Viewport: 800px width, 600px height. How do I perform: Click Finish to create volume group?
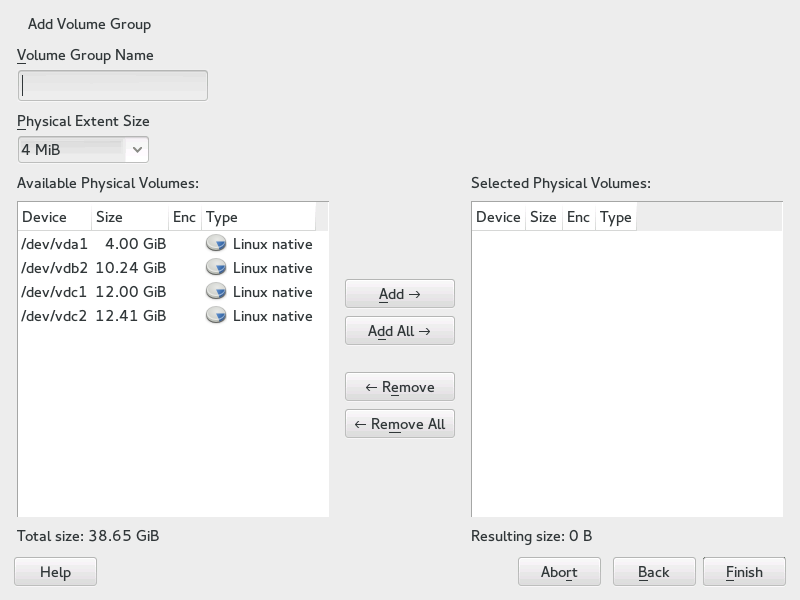744,572
